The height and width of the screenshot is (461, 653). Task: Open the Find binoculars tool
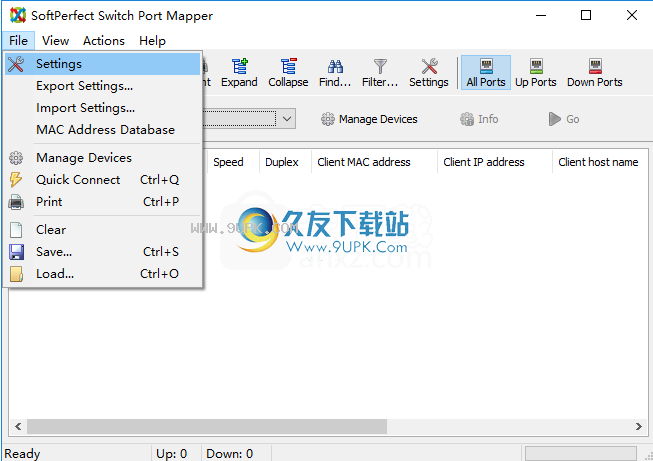(335, 73)
